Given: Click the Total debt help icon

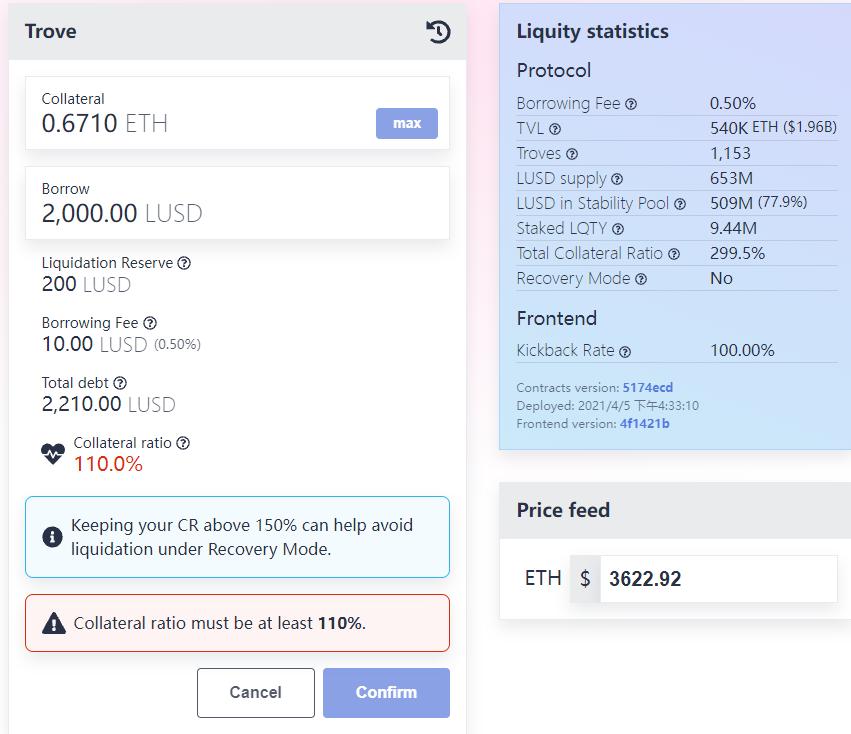Looking at the screenshot, I should coord(120,383).
